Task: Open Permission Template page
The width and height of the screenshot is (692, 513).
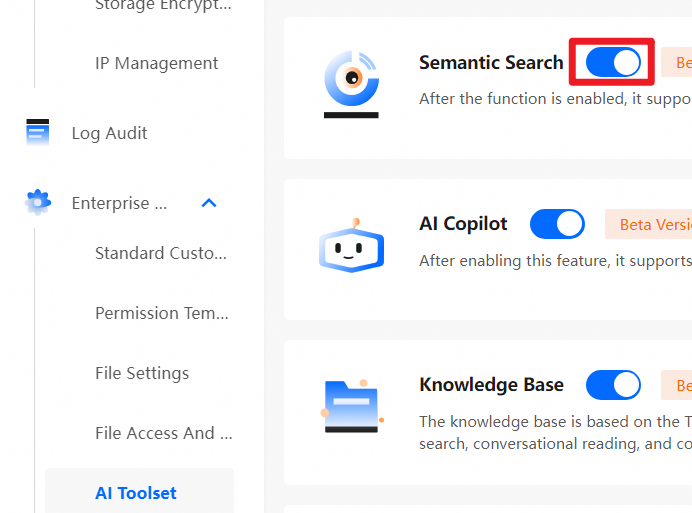Action: point(162,313)
